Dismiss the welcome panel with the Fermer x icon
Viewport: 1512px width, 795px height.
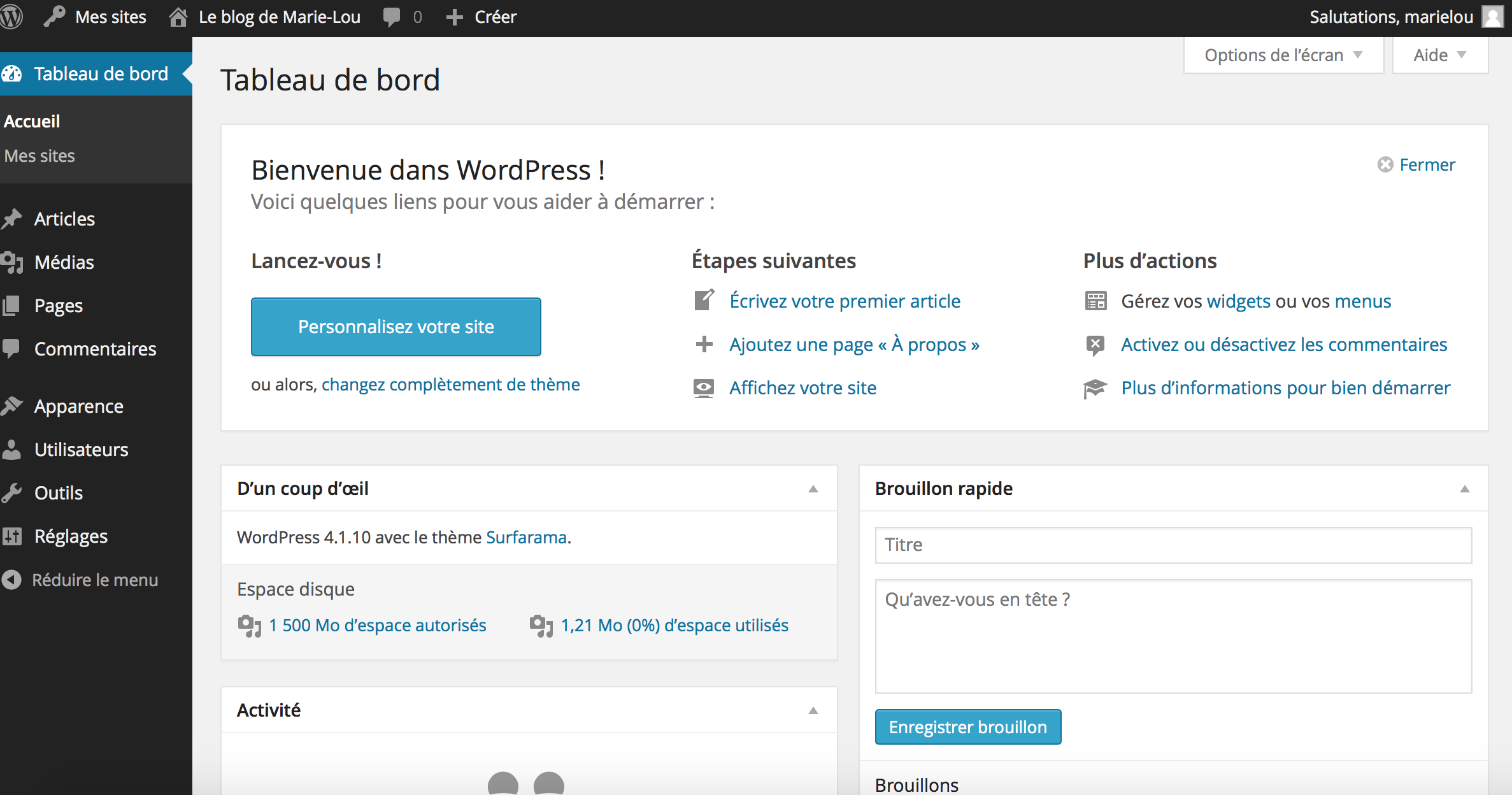click(x=1385, y=165)
